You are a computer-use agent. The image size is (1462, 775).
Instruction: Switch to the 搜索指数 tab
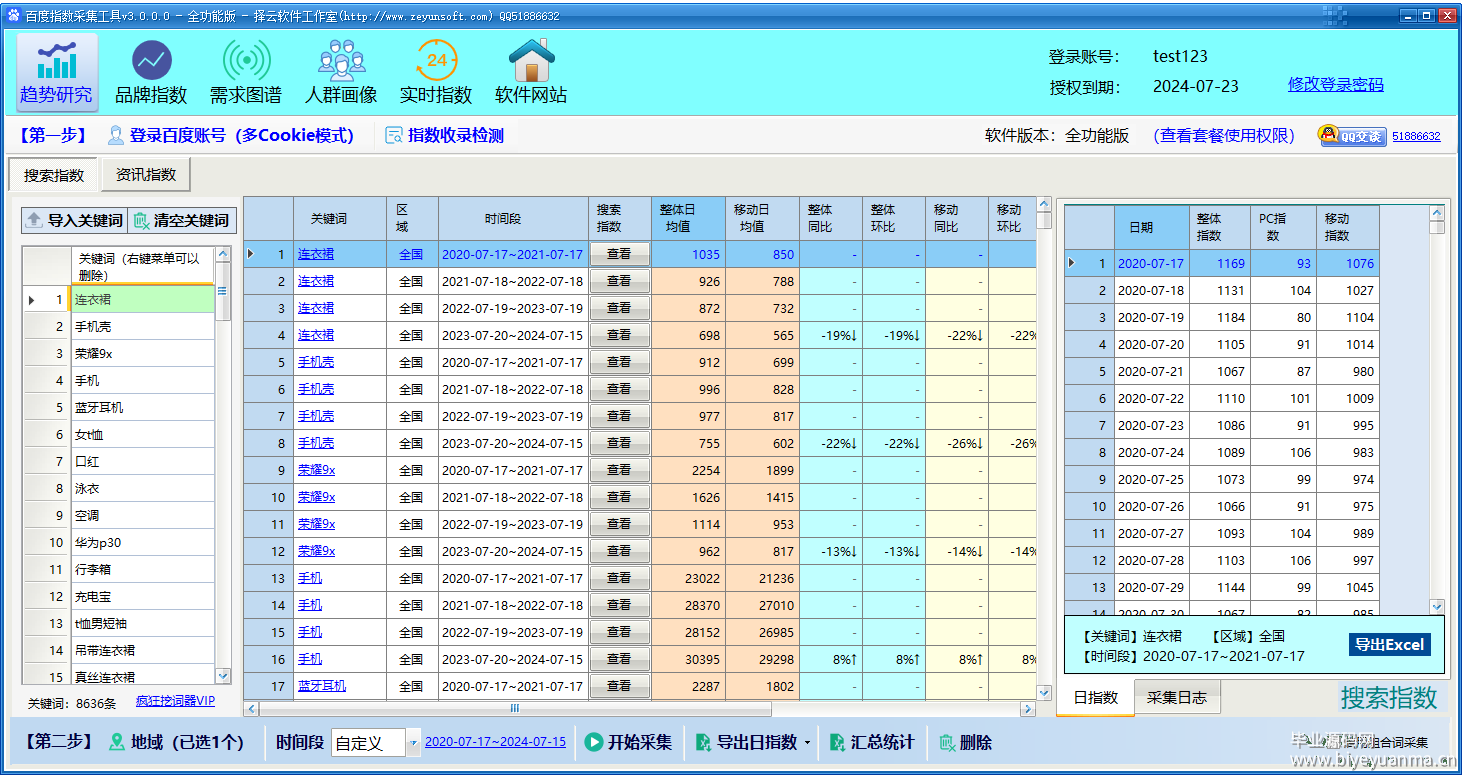(x=54, y=175)
